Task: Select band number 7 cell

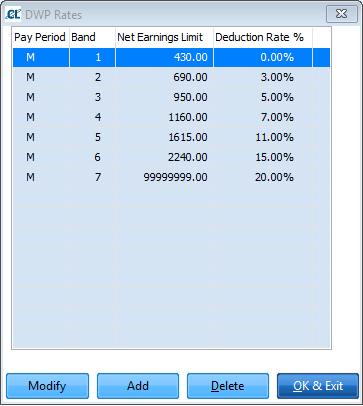Action: (x=92, y=177)
